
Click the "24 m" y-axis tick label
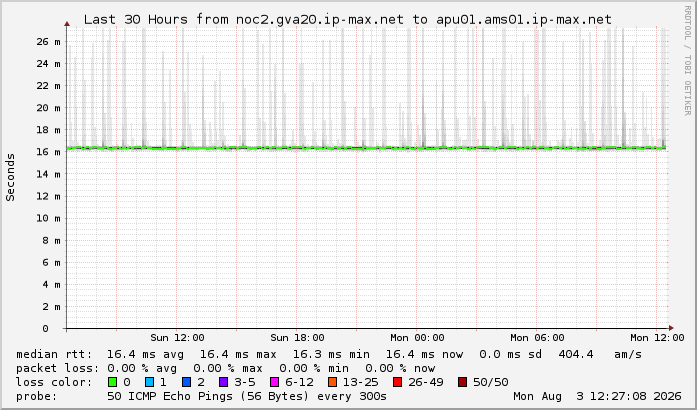point(48,64)
